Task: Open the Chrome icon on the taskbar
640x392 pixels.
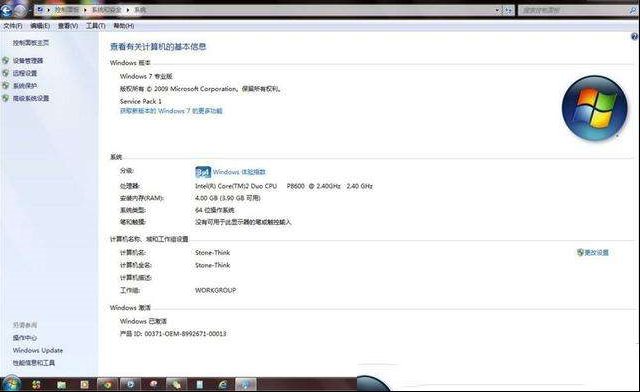Action: [x=107, y=384]
